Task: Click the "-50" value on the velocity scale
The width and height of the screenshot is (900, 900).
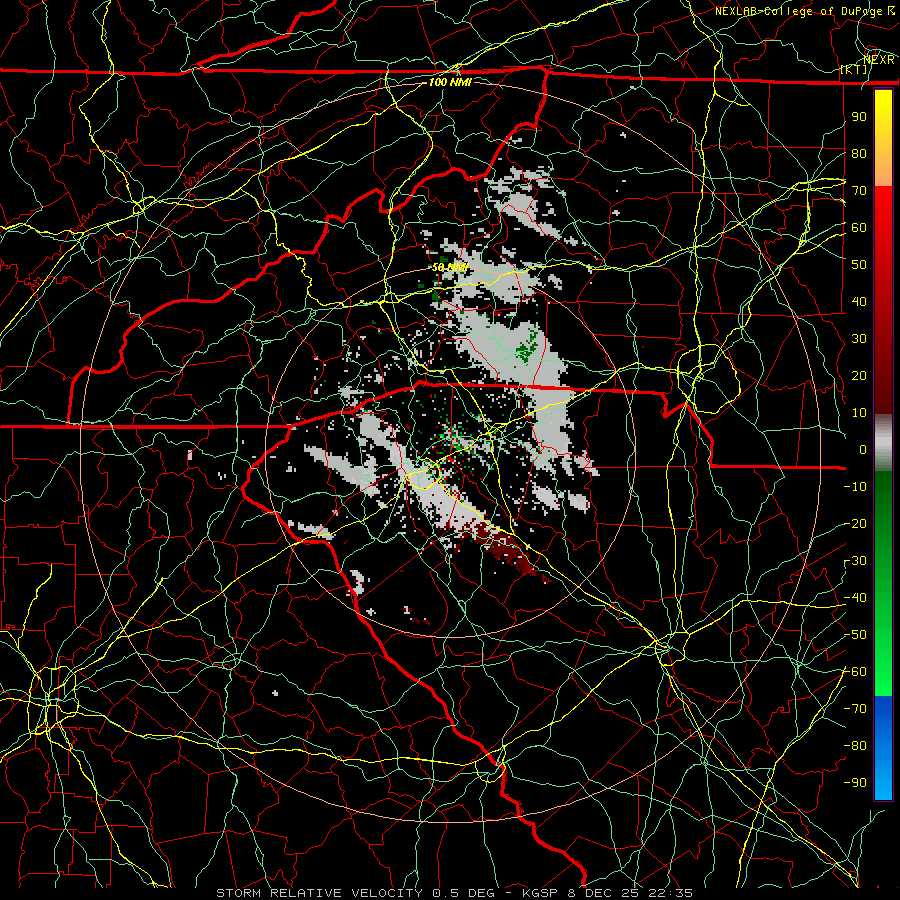Action: click(x=855, y=635)
